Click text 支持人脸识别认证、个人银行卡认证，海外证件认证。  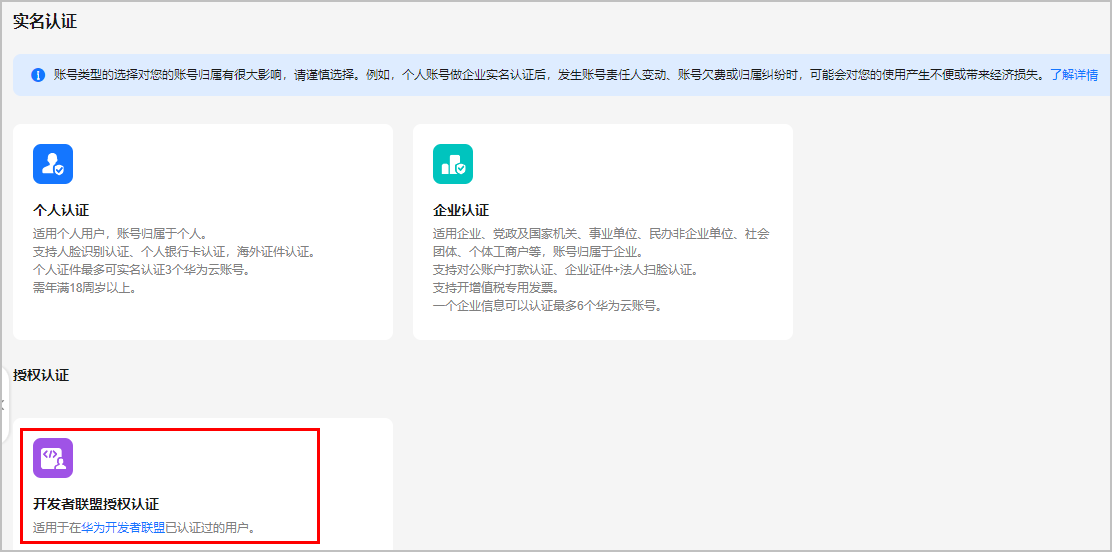coord(174,252)
